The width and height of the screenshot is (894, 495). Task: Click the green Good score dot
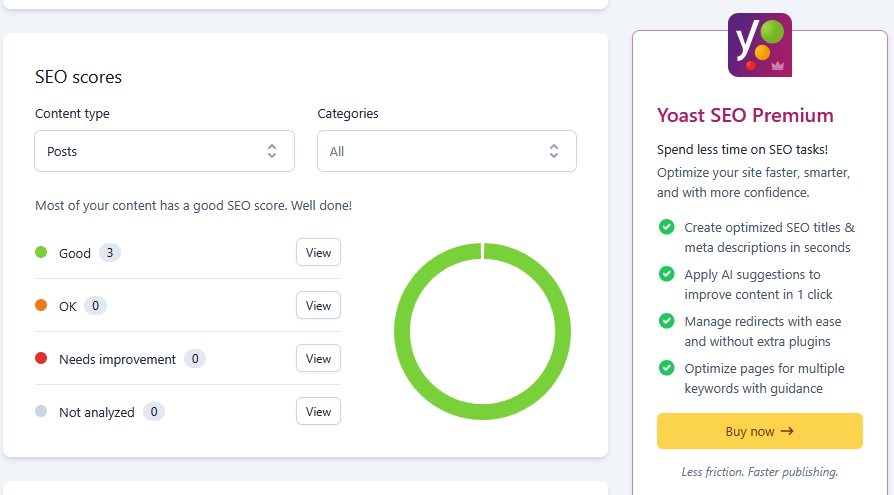(41, 252)
